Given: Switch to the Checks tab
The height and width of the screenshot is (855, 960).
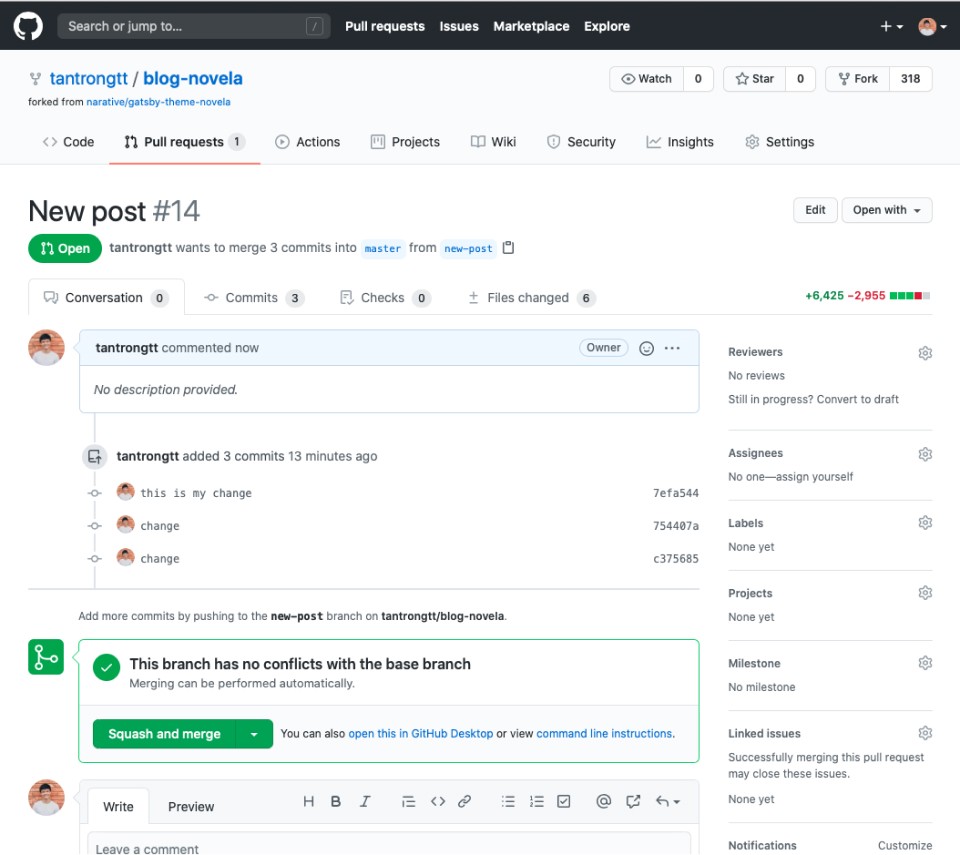Looking at the screenshot, I should pos(386,298).
